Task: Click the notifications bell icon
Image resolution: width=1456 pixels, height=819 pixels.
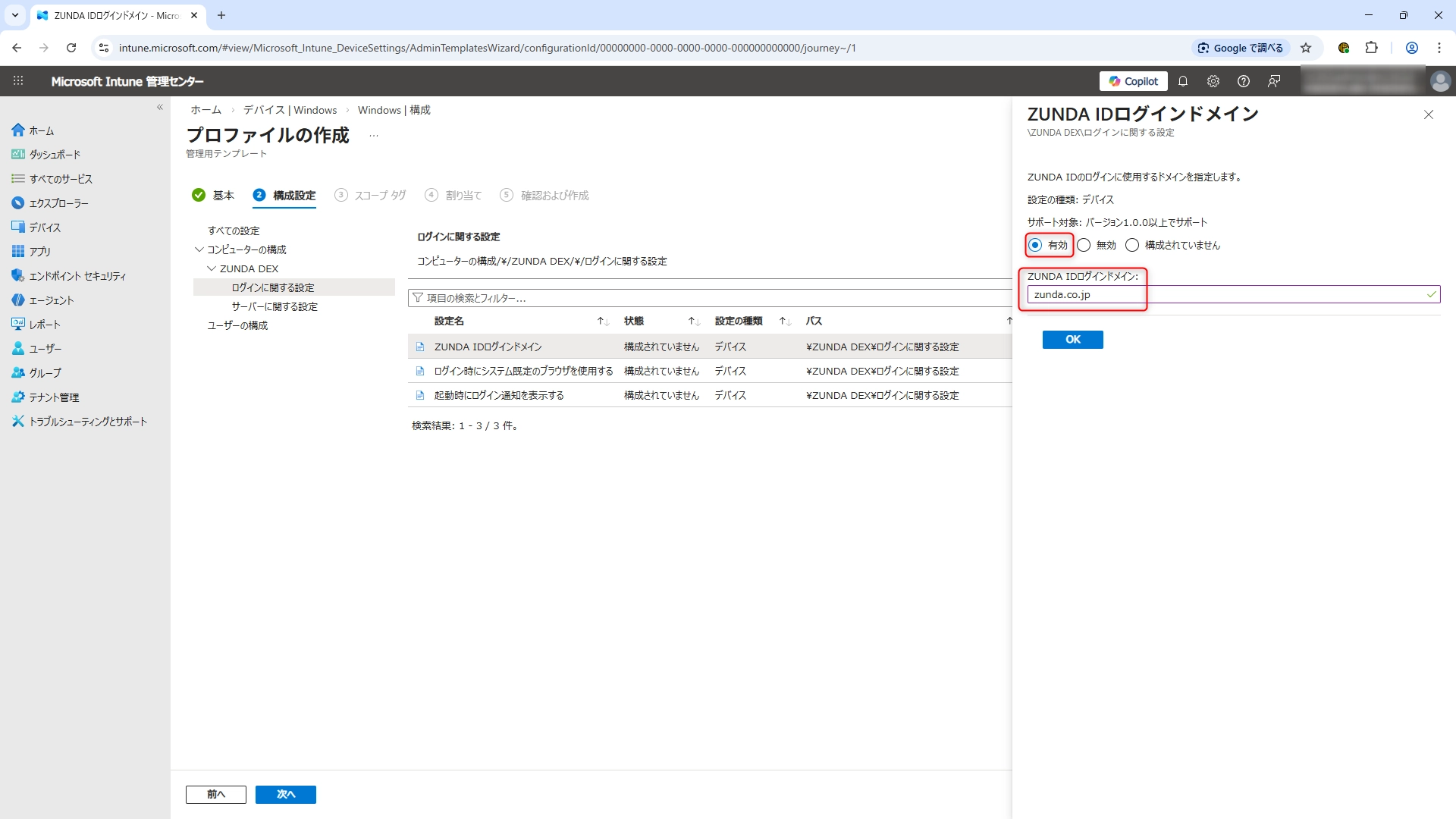Action: point(1182,81)
